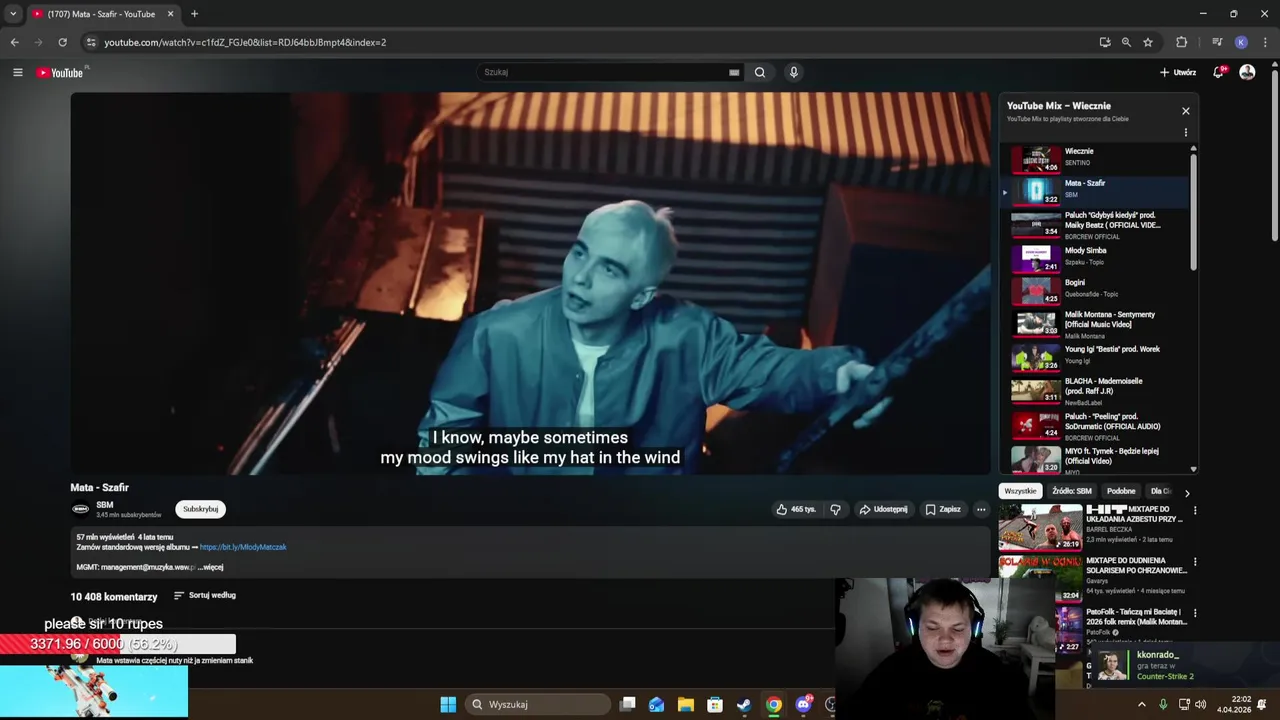The image size is (1280, 720).
Task: Expand description with ...więcej
Action: pyautogui.click(x=211, y=567)
